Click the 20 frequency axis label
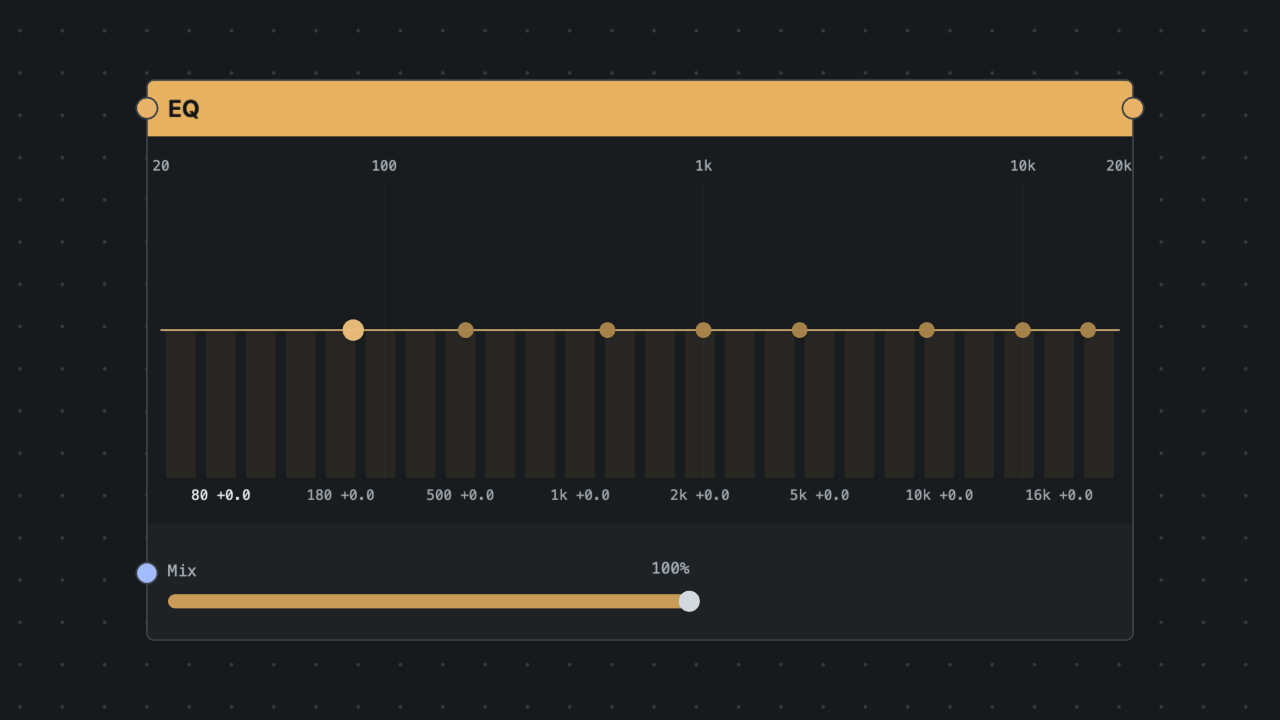Viewport: 1280px width, 720px height. pos(161,166)
